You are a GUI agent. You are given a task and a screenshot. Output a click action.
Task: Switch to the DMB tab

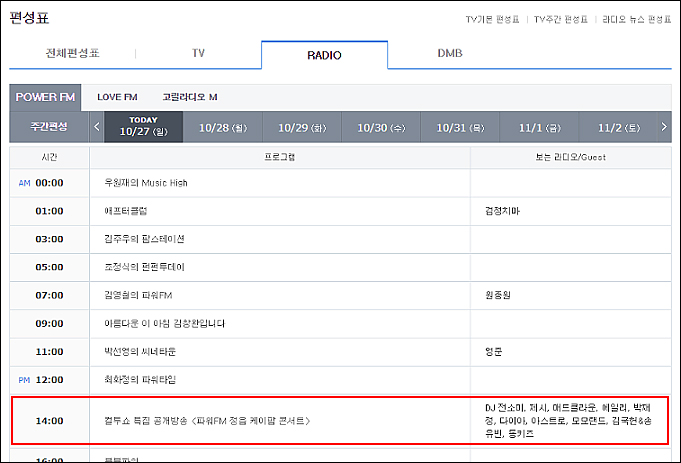pos(450,53)
